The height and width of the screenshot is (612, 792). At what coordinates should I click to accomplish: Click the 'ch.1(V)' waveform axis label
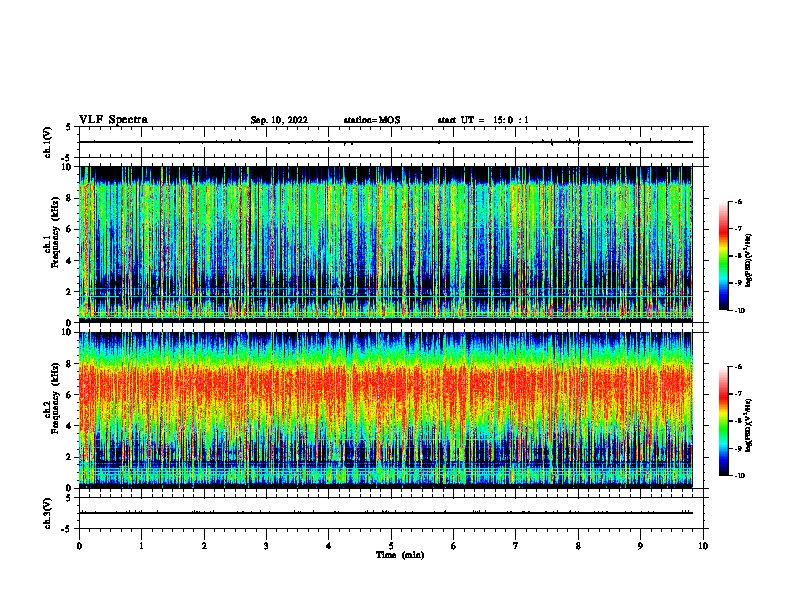pos(47,142)
